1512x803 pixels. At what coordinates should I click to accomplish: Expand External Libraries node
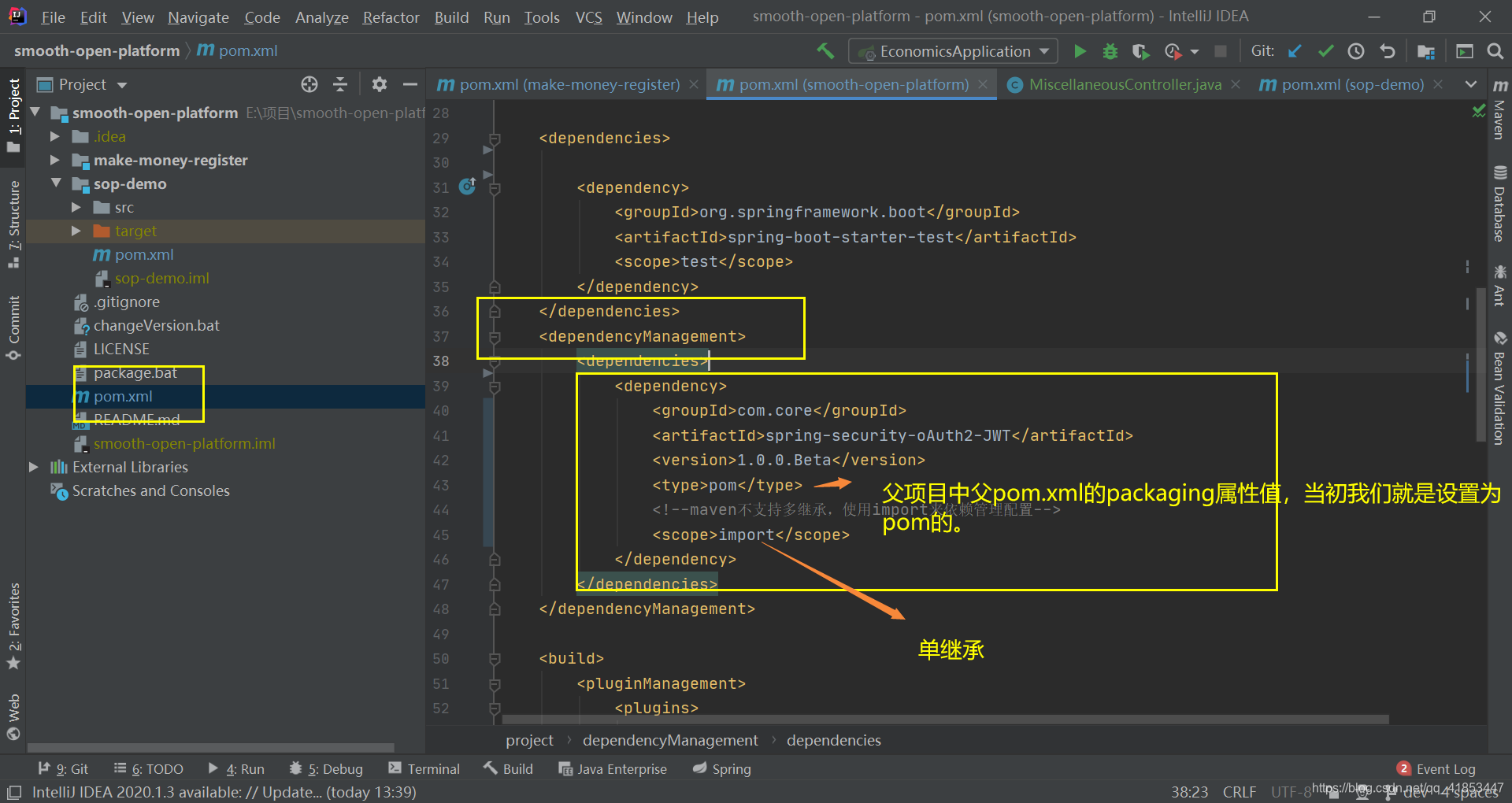pyautogui.click(x=34, y=467)
